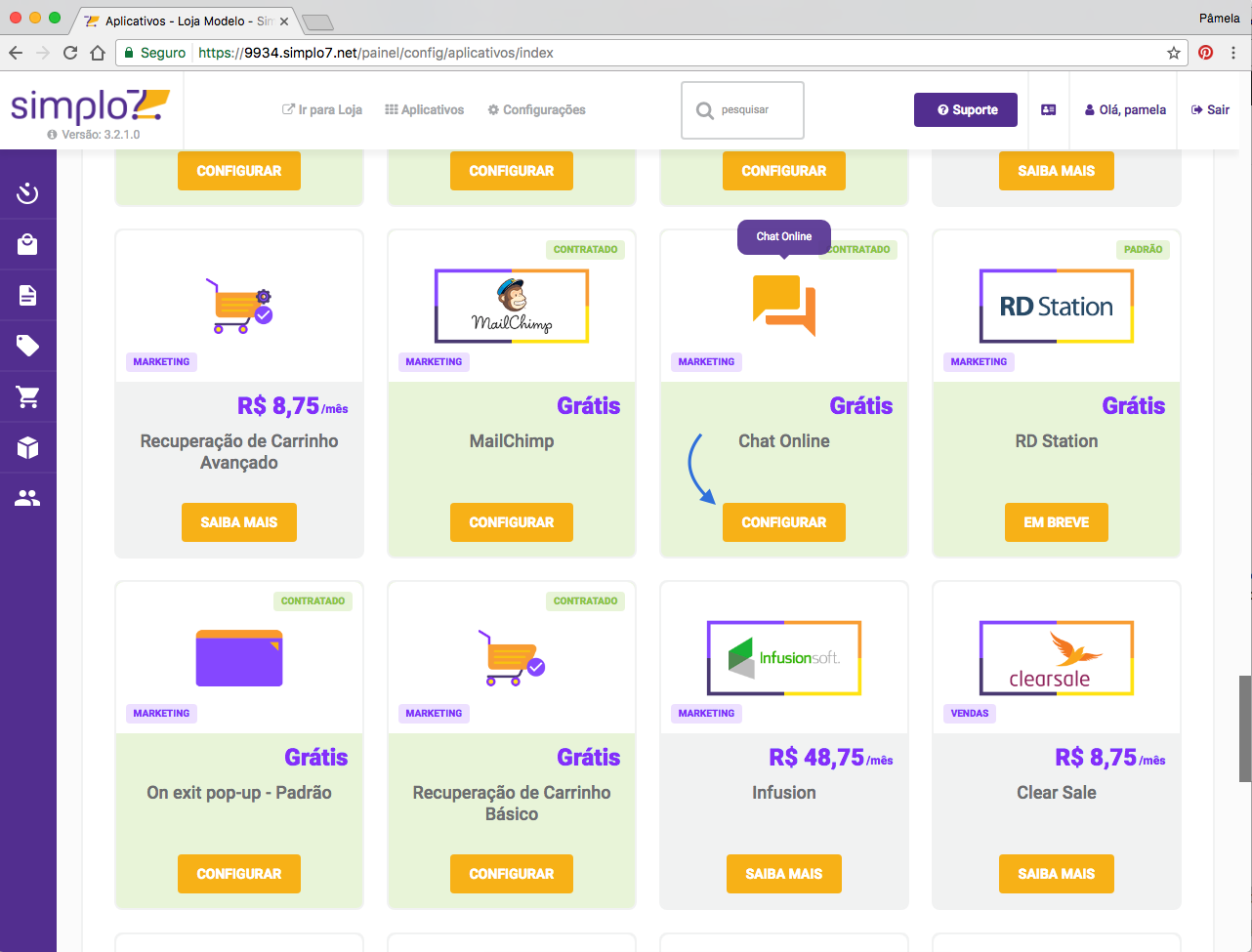Open the Olá, pamela user menu
The height and width of the screenshot is (952, 1252).
(x=1125, y=109)
